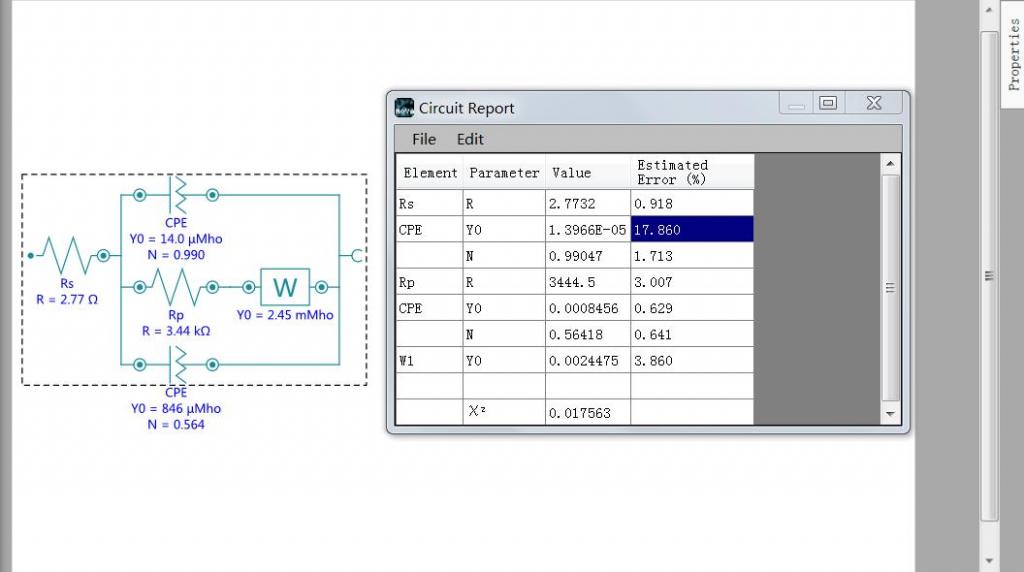
Task: Click the N = 0.564 label
Action: tap(176, 424)
